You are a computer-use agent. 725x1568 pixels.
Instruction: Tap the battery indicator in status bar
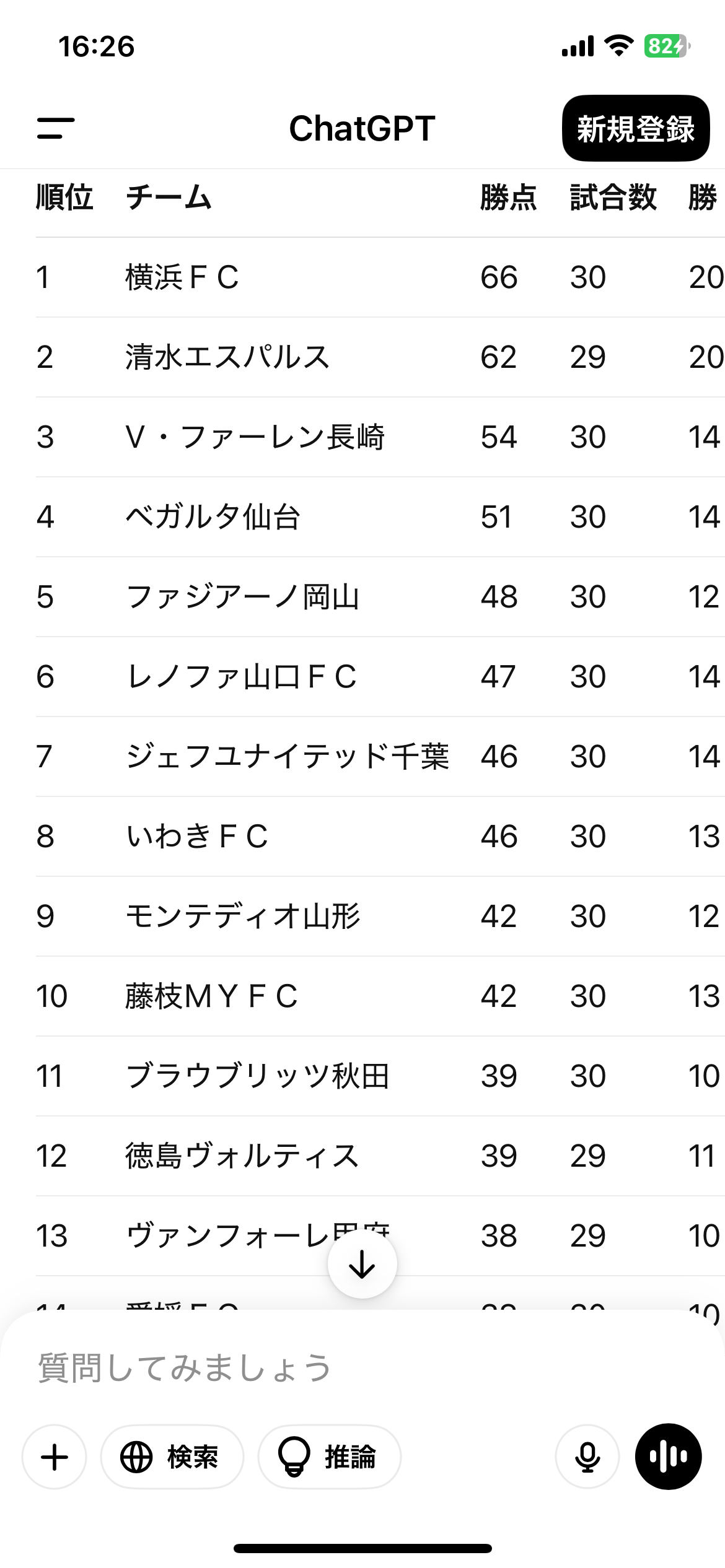667,46
